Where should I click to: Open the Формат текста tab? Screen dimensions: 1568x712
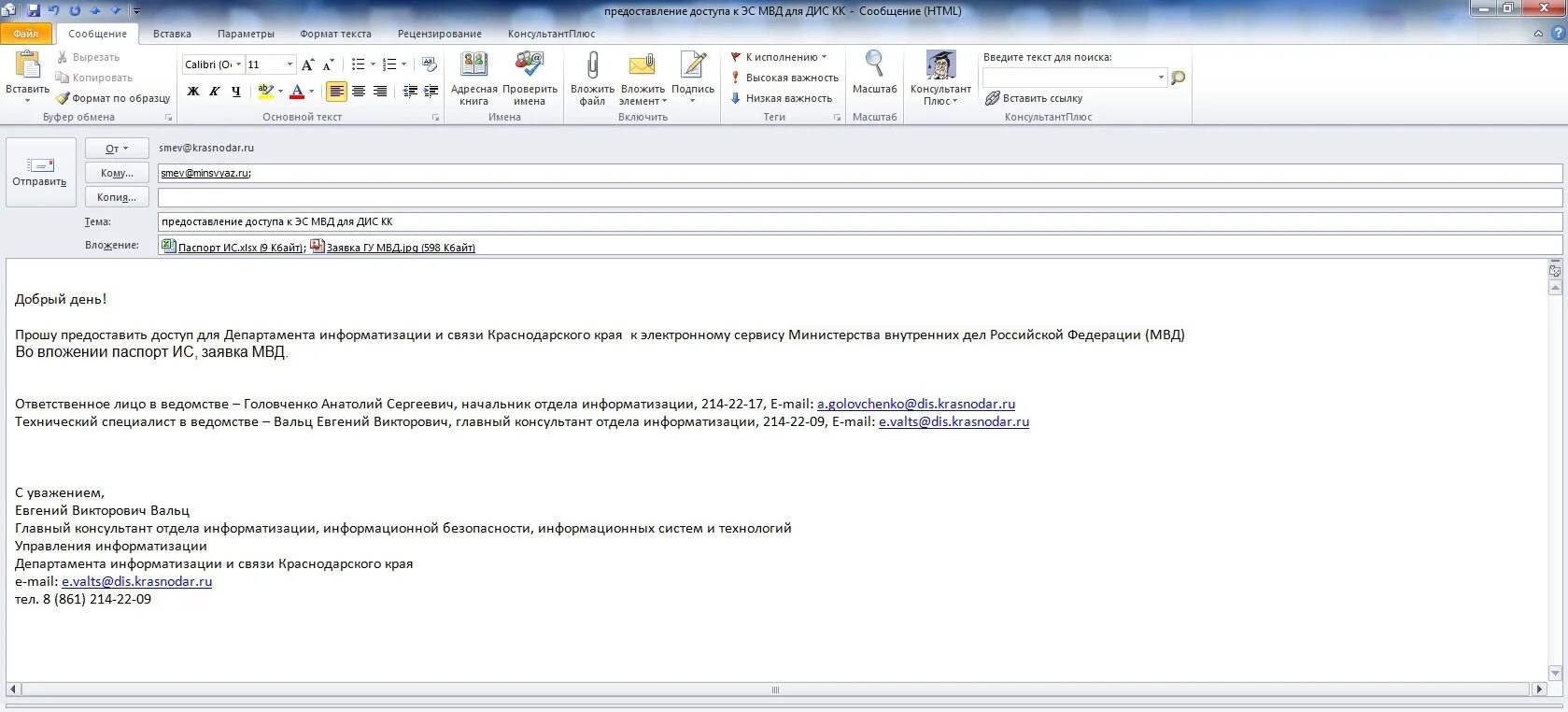(335, 34)
